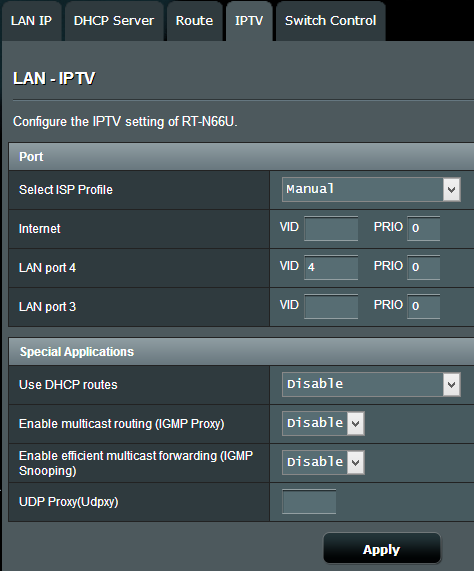Open the DHCP Server tab
The height and width of the screenshot is (571, 474).
[114, 21]
